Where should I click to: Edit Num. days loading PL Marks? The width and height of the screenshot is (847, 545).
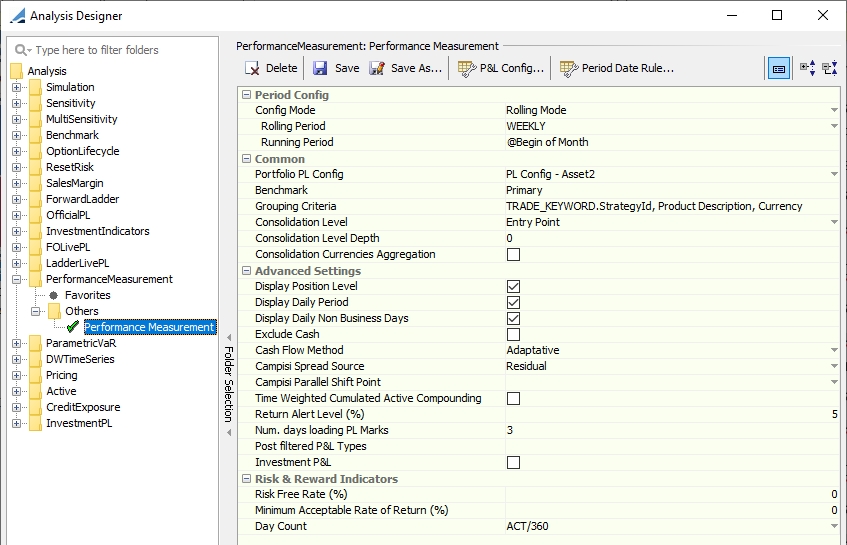pyautogui.click(x=672, y=430)
